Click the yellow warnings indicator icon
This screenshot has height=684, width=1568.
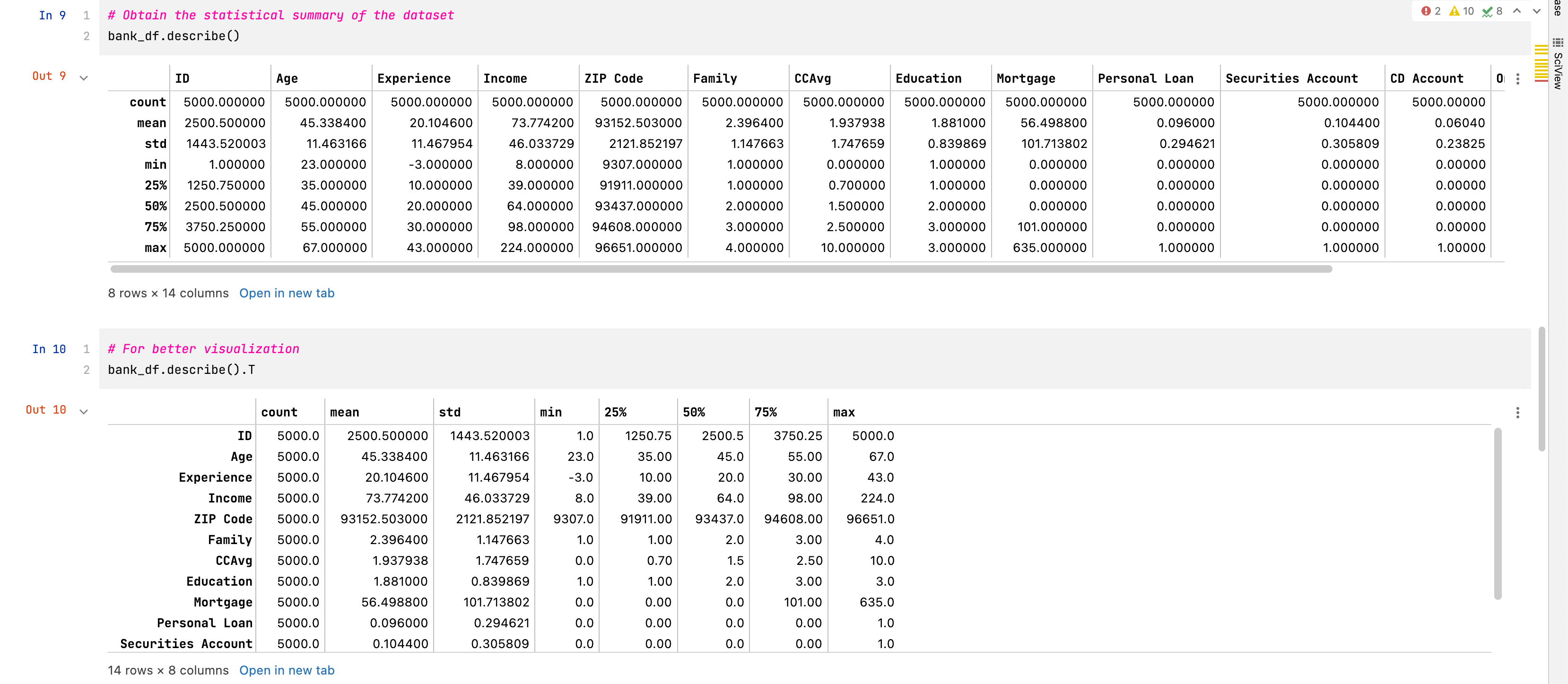(x=1454, y=11)
